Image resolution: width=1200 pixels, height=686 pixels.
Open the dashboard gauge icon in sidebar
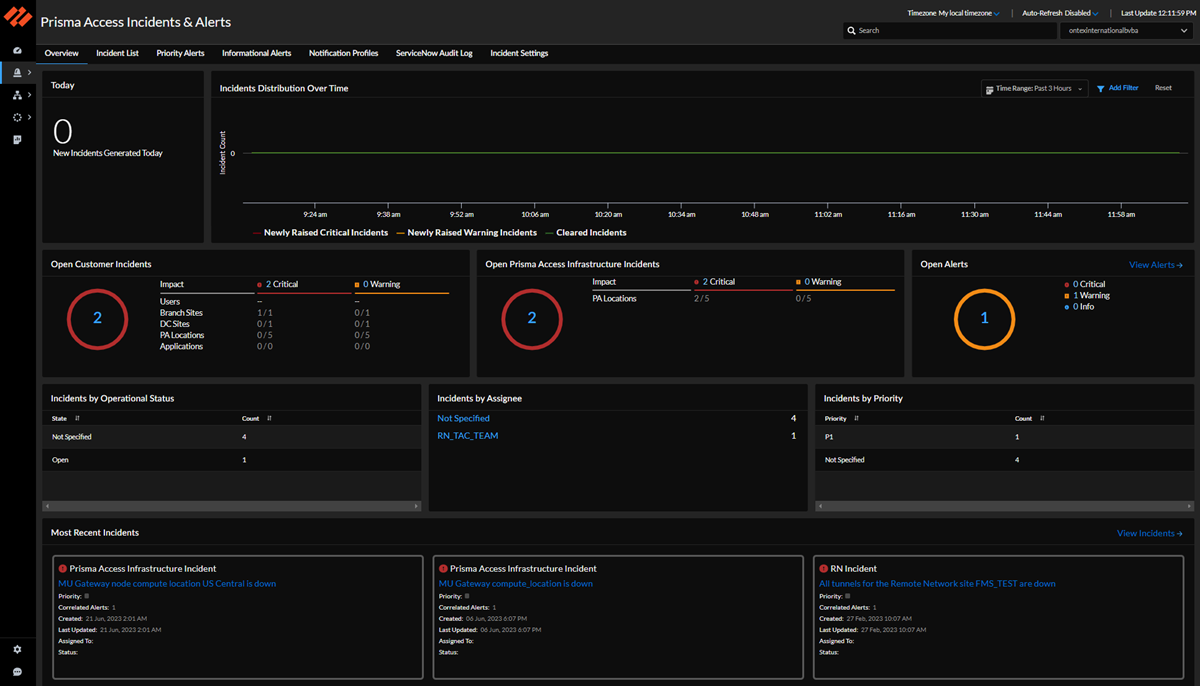(x=17, y=50)
